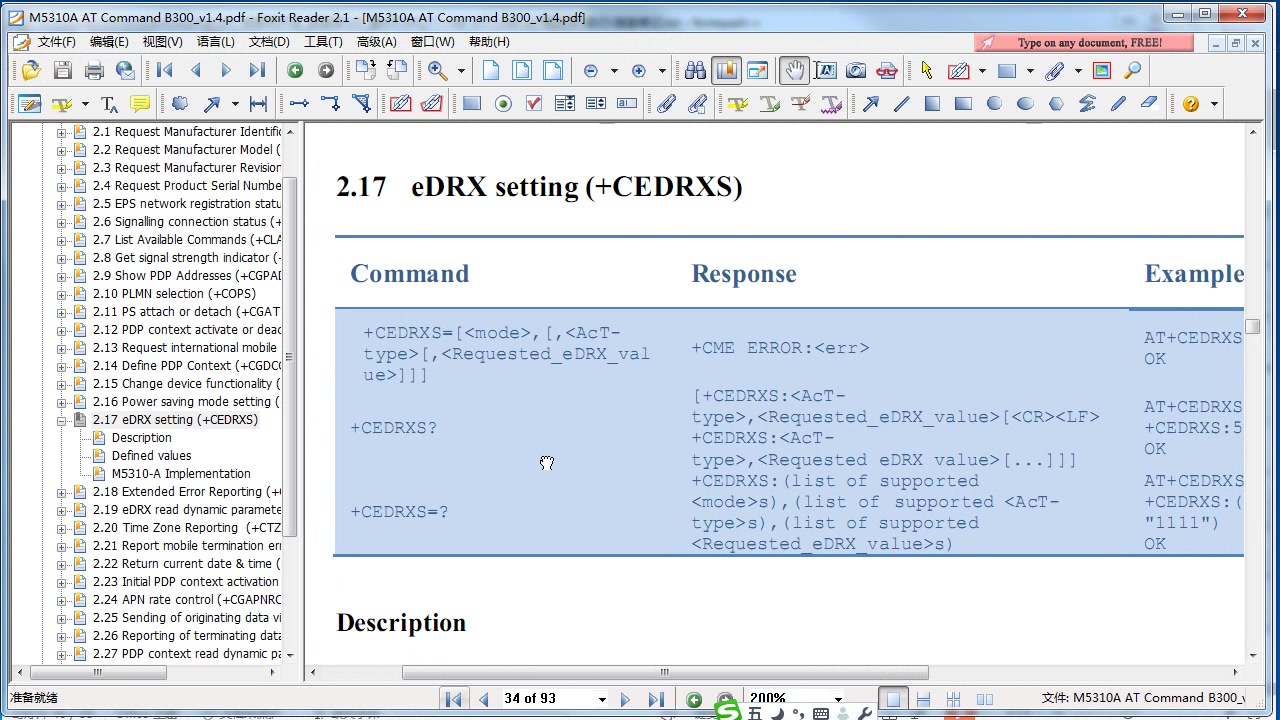1280x720 pixels.
Task: Go to 2.24 APN rate control bookmark
Action: tap(187, 600)
